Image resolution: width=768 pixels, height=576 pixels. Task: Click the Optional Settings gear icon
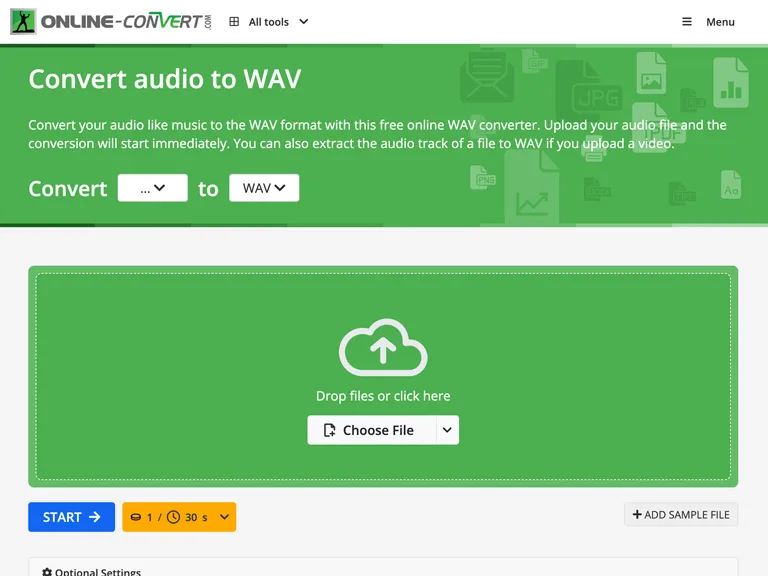(47, 572)
